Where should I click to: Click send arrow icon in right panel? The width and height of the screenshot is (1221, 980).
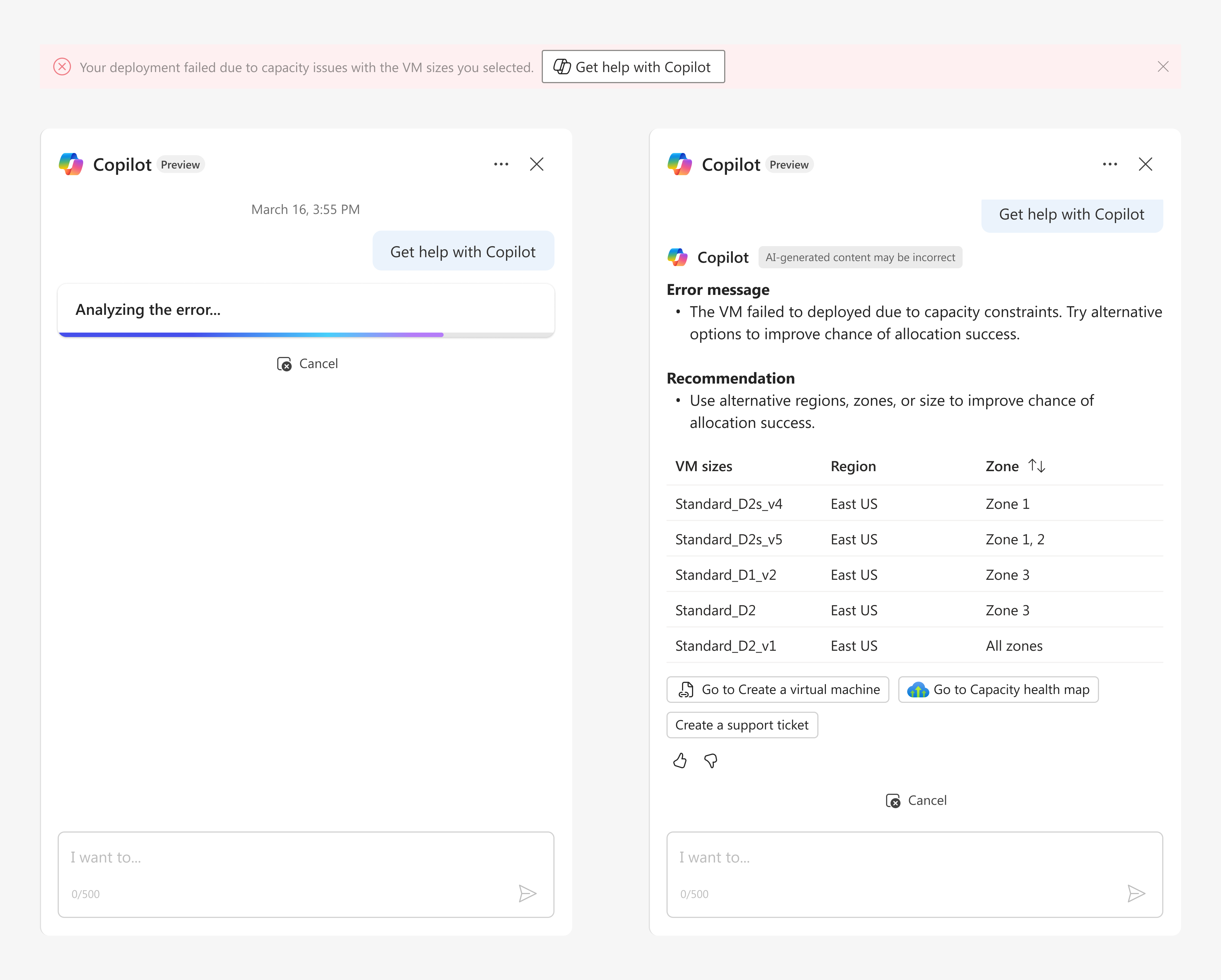[1136, 893]
